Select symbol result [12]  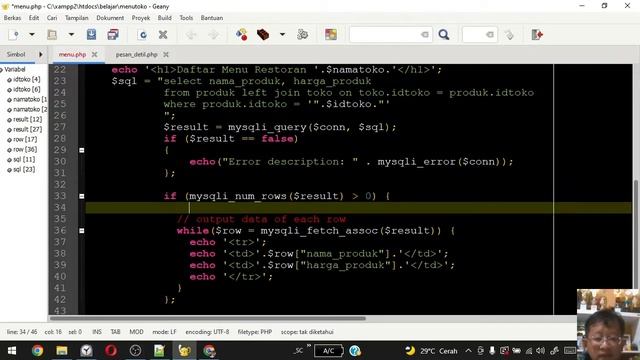pyautogui.click(x=27, y=119)
